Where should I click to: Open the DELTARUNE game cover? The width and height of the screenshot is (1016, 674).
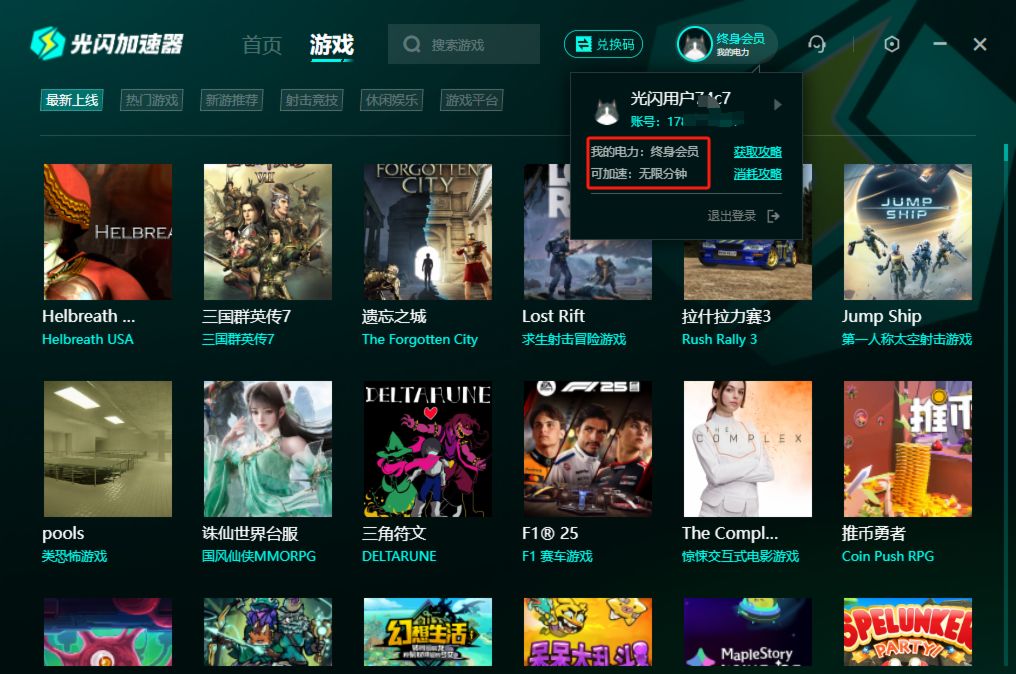(x=428, y=449)
